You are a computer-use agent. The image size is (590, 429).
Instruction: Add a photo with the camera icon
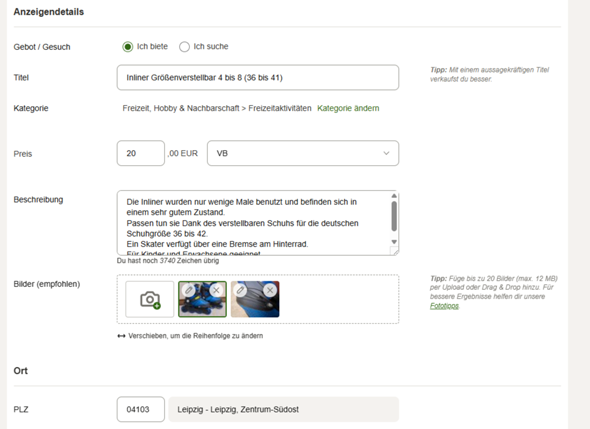click(150, 300)
